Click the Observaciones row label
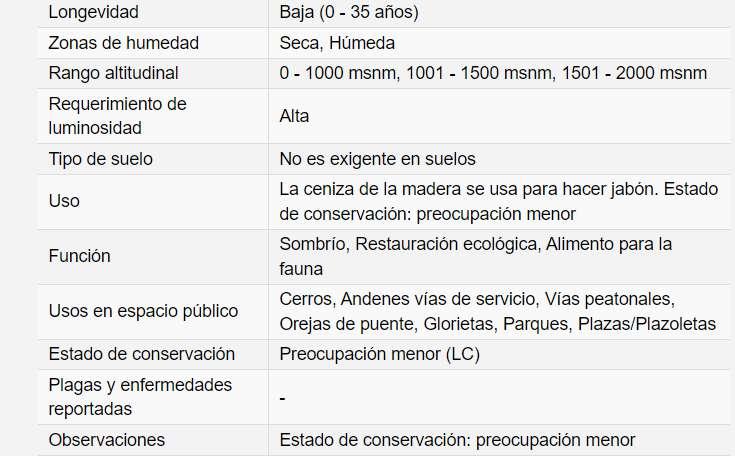735x456 pixels. (x=107, y=440)
